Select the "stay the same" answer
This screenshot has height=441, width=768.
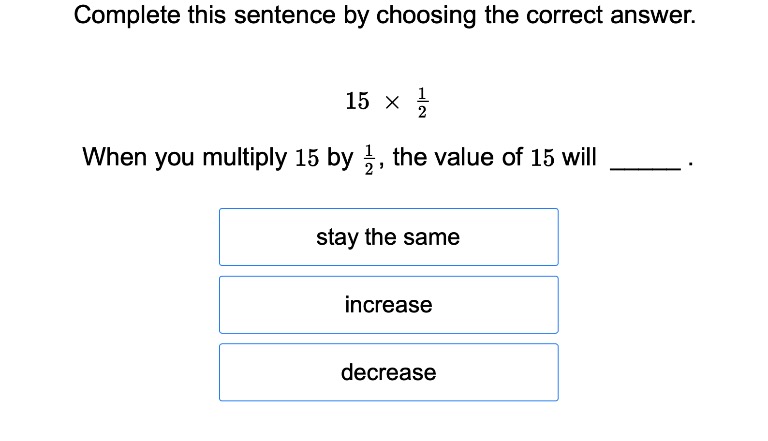click(388, 237)
